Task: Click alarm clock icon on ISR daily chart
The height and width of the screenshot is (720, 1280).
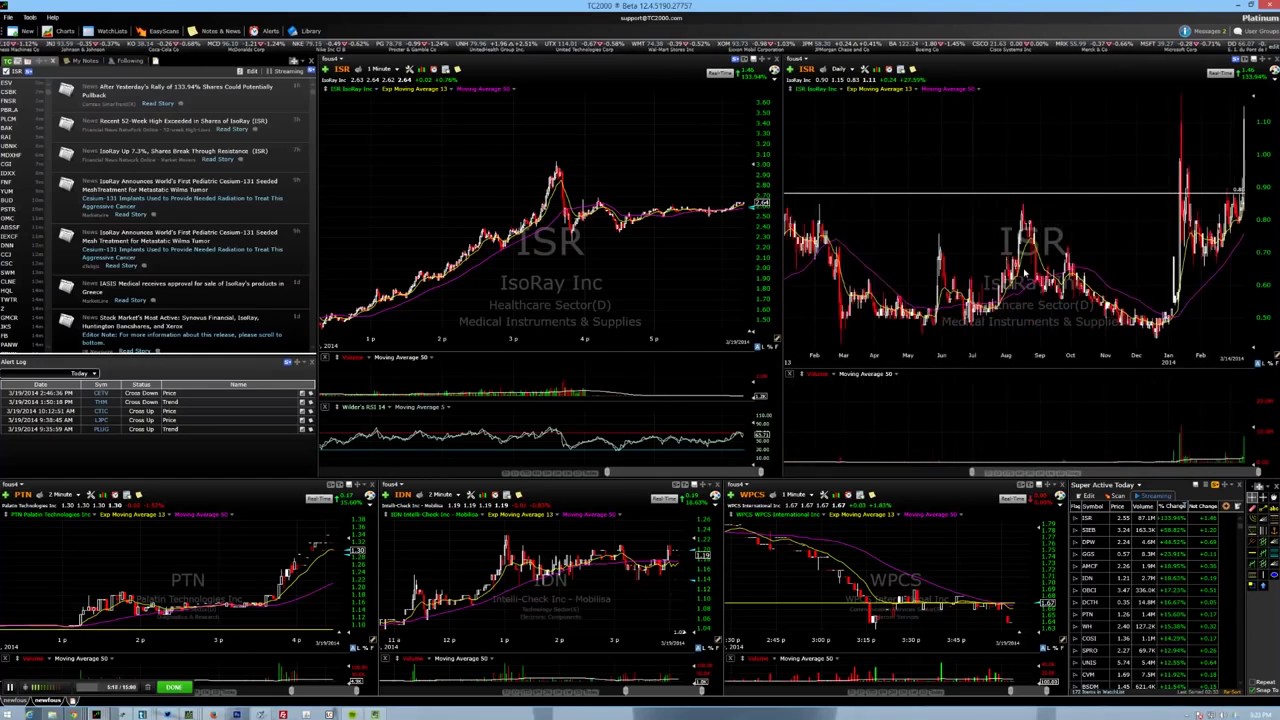Action: tap(889, 69)
